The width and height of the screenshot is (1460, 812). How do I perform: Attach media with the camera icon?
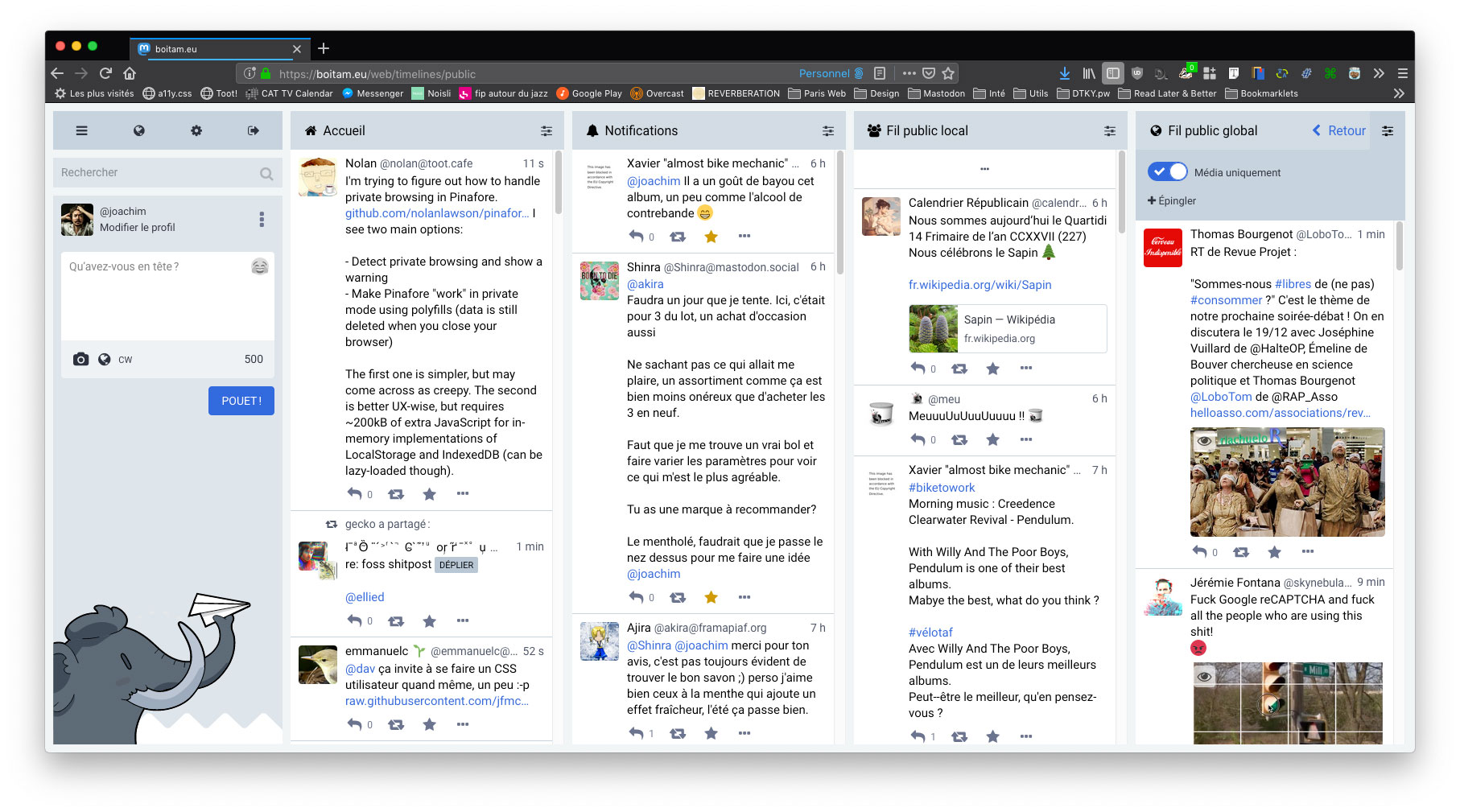pyautogui.click(x=80, y=359)
